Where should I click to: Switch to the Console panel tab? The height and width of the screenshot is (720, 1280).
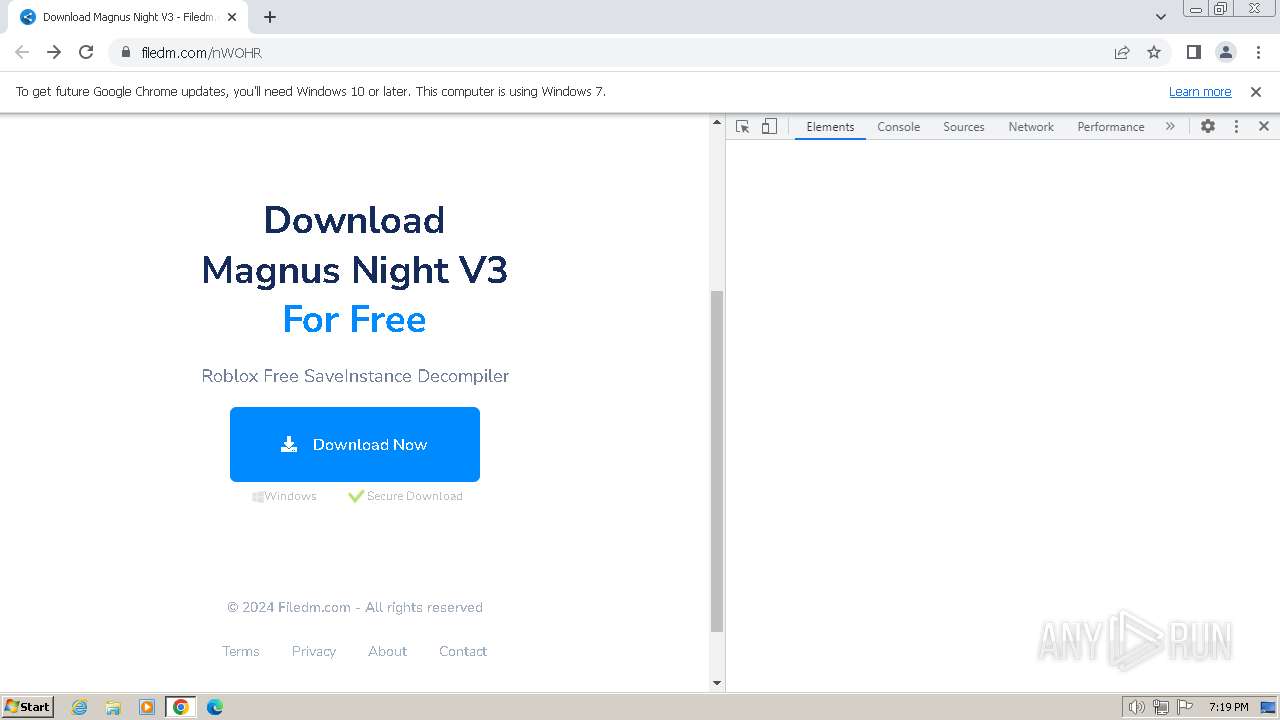point(898,127)
